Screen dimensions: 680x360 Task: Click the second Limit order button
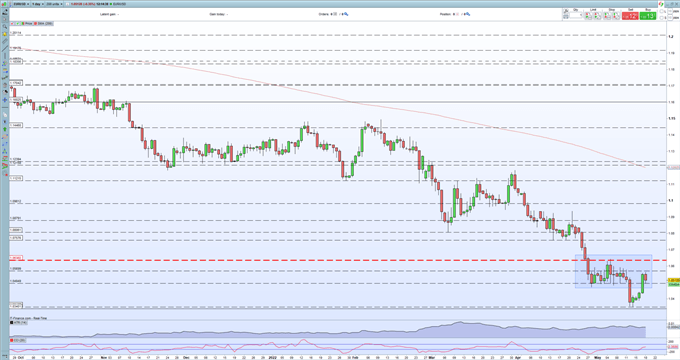point(598,16)
